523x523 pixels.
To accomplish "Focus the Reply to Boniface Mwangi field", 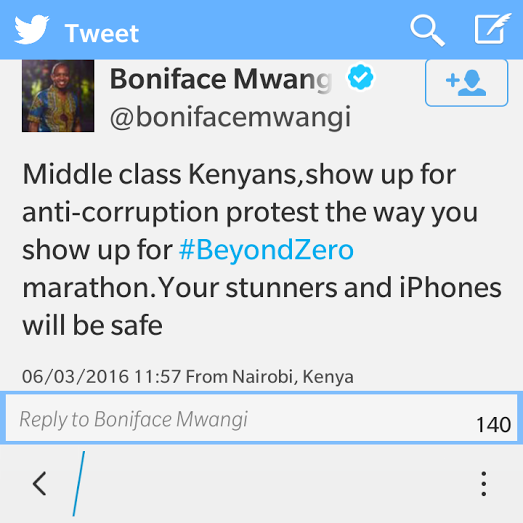I will point(262,418).
